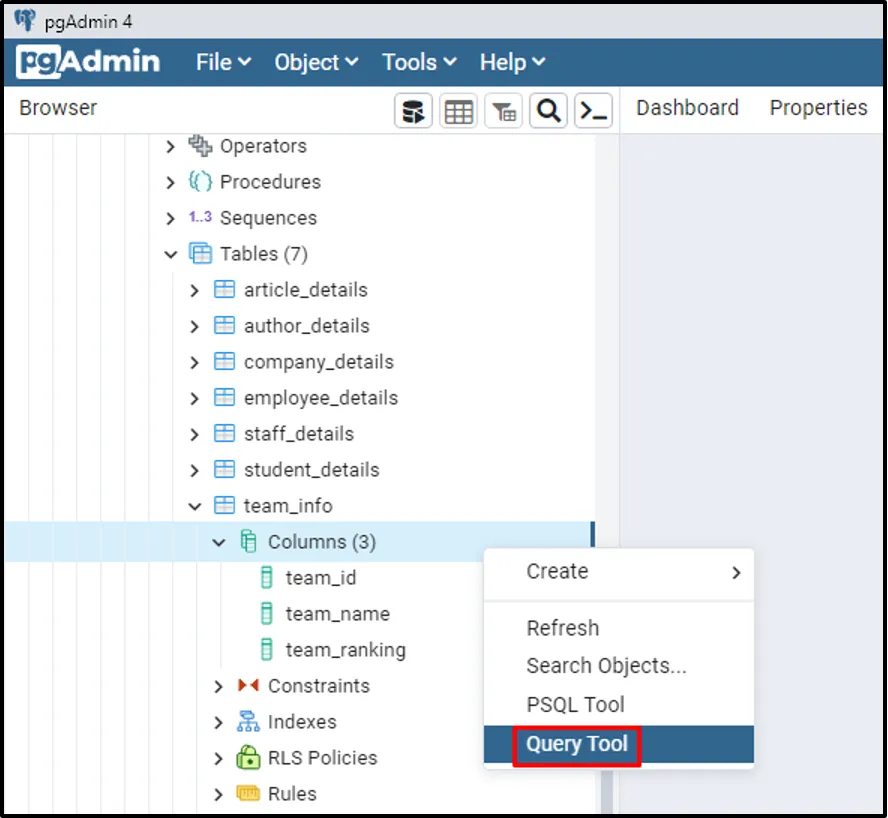Open Search Objects magnifier icon
888x818 pixels.
point(549,112)
